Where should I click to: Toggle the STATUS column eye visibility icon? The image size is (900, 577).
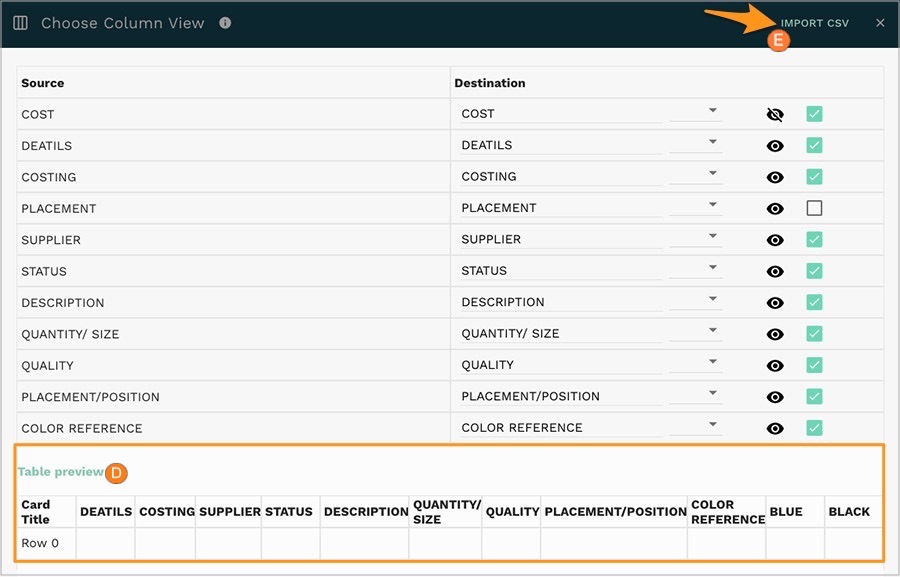pos(775,271)
